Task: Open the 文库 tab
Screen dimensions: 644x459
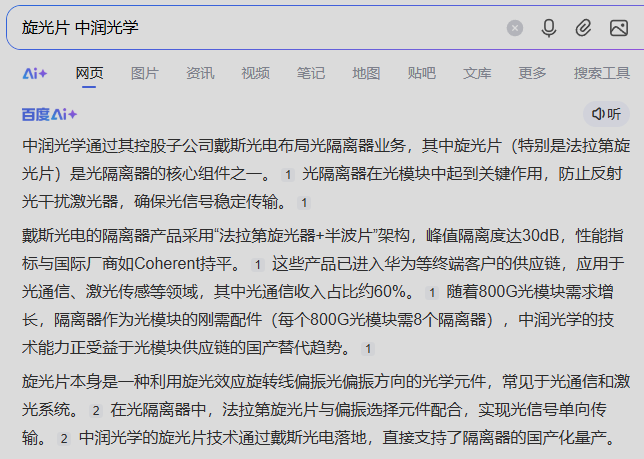Action: click(477, 73)
